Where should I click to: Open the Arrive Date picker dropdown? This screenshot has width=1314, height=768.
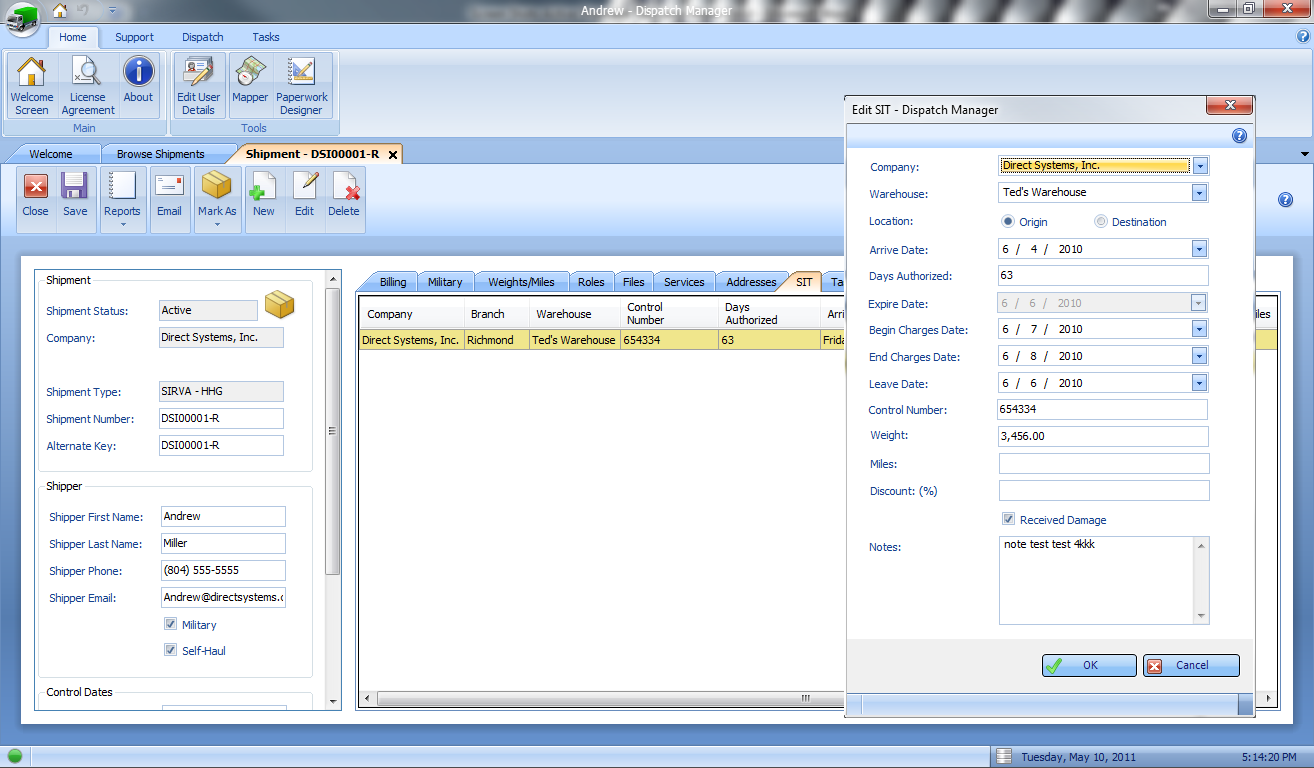(1200, 249)
